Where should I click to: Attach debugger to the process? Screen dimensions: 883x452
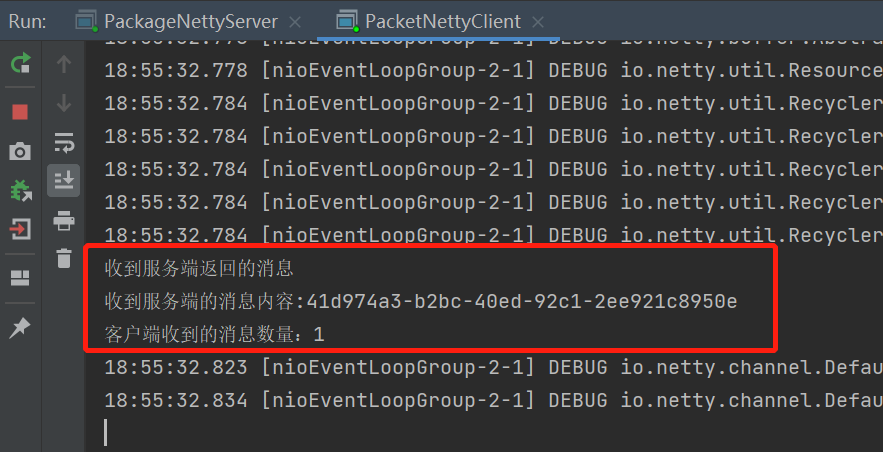coord(20,190)
